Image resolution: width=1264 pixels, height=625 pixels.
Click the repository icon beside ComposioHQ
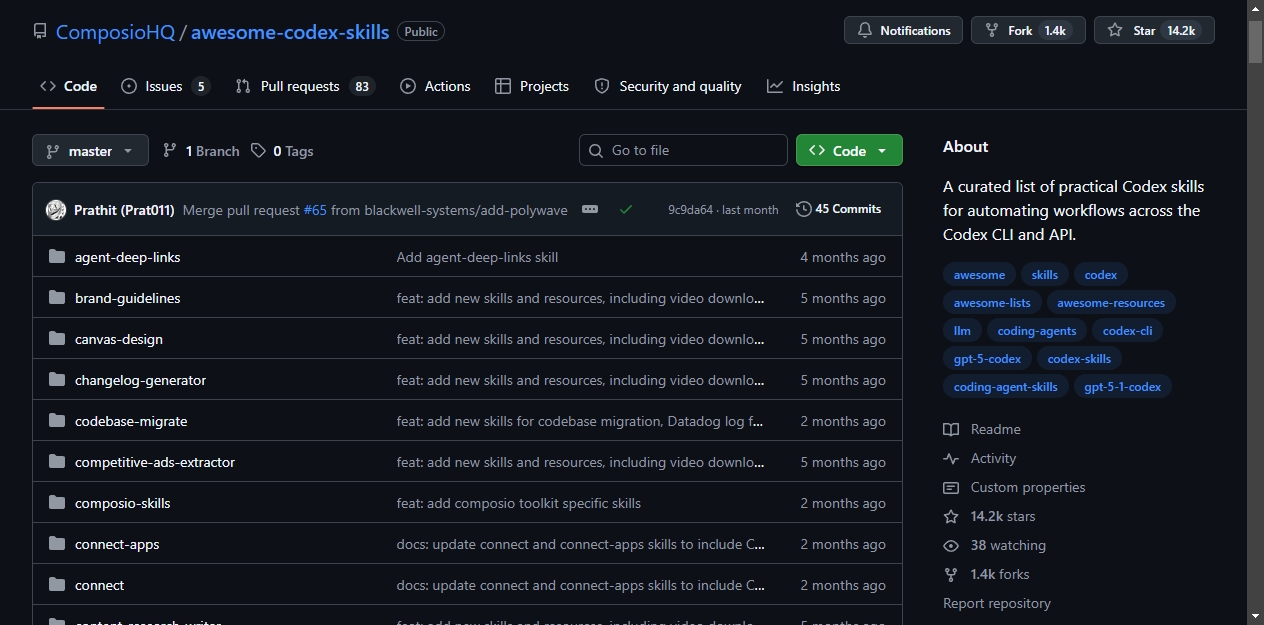(40, 31)
